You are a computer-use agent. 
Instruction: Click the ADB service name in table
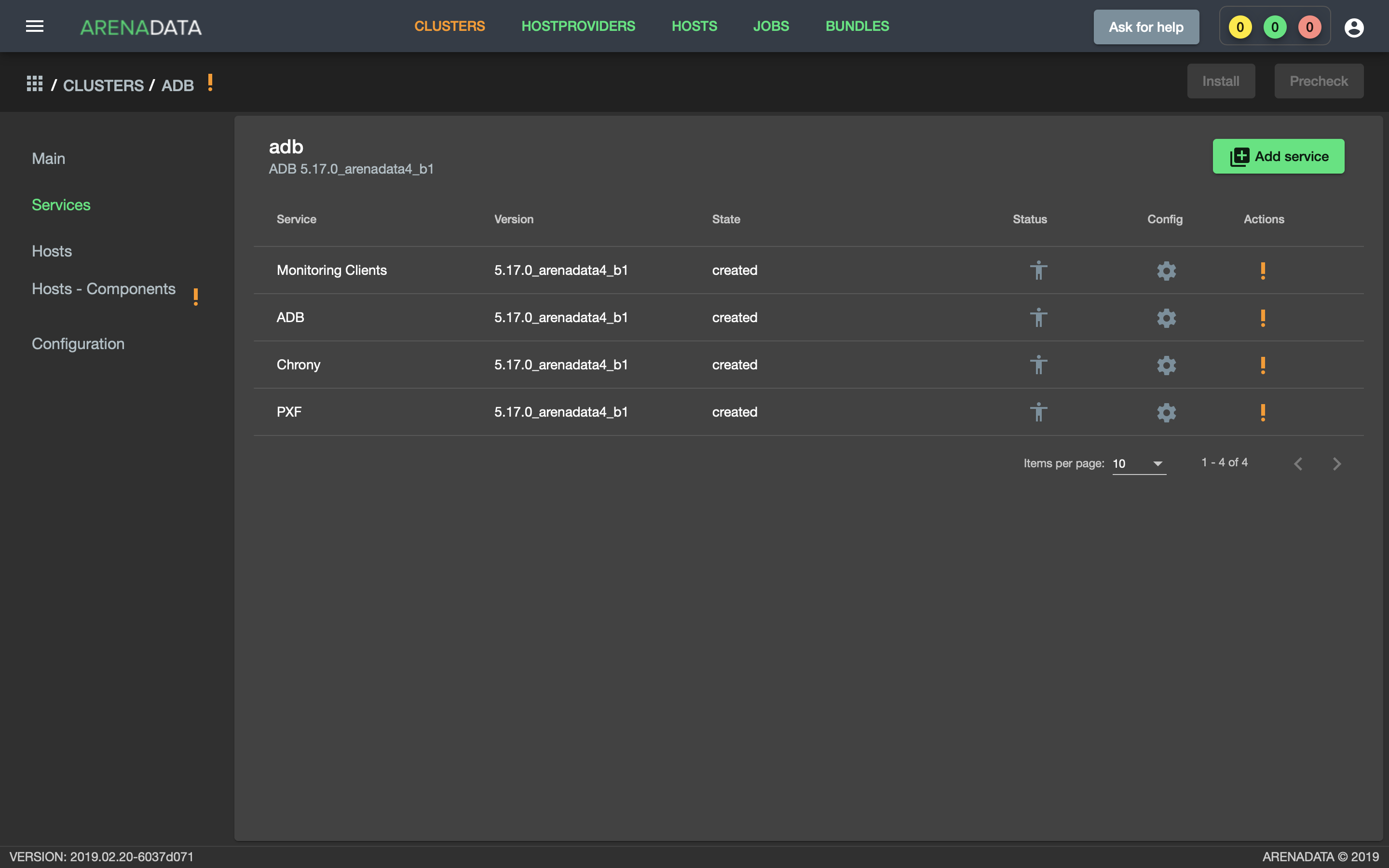290,317
